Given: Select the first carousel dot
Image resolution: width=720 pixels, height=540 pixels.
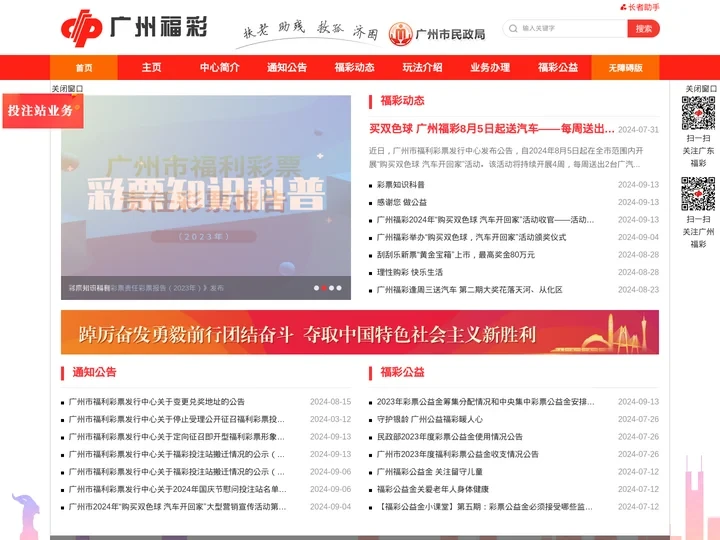Looking at the screenshot, I should pyautogui.click(x=316, y=288).
